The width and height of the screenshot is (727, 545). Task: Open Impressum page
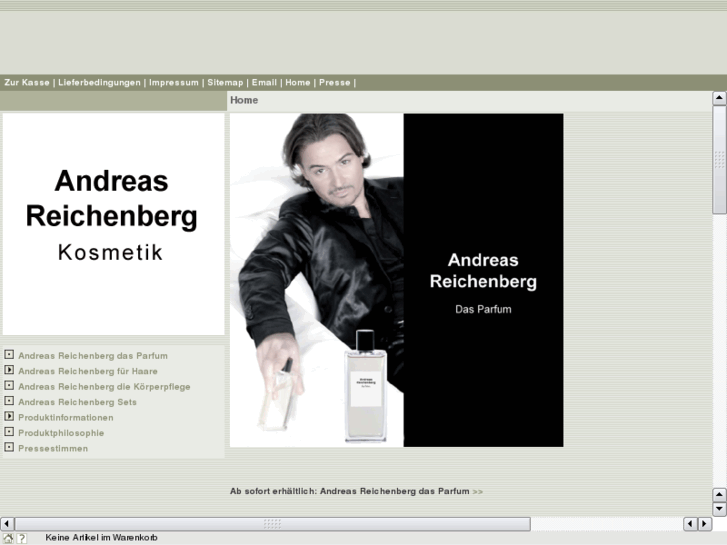tap(173, 83)
